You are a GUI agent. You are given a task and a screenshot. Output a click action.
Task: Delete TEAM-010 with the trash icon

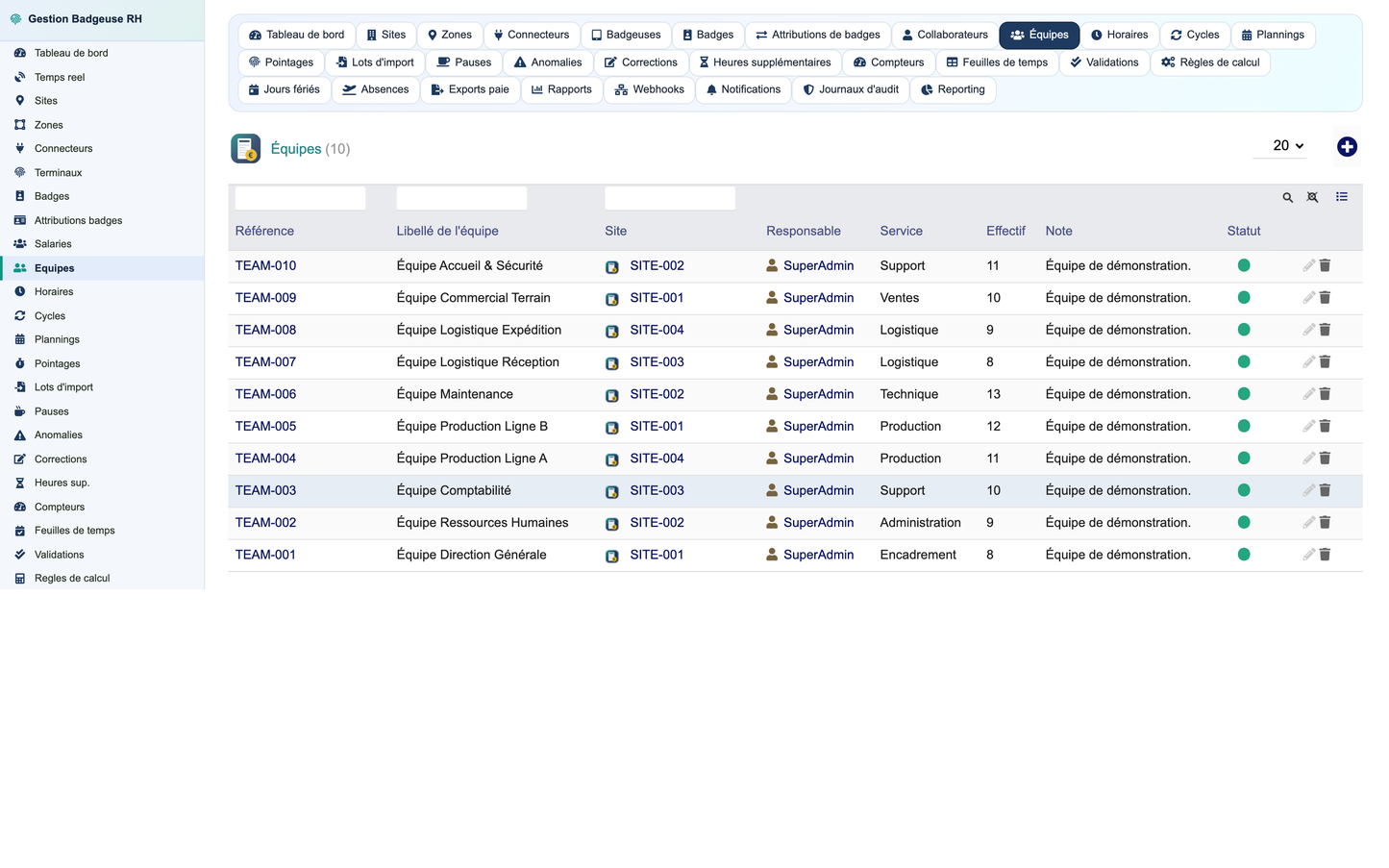point(1325,265)
